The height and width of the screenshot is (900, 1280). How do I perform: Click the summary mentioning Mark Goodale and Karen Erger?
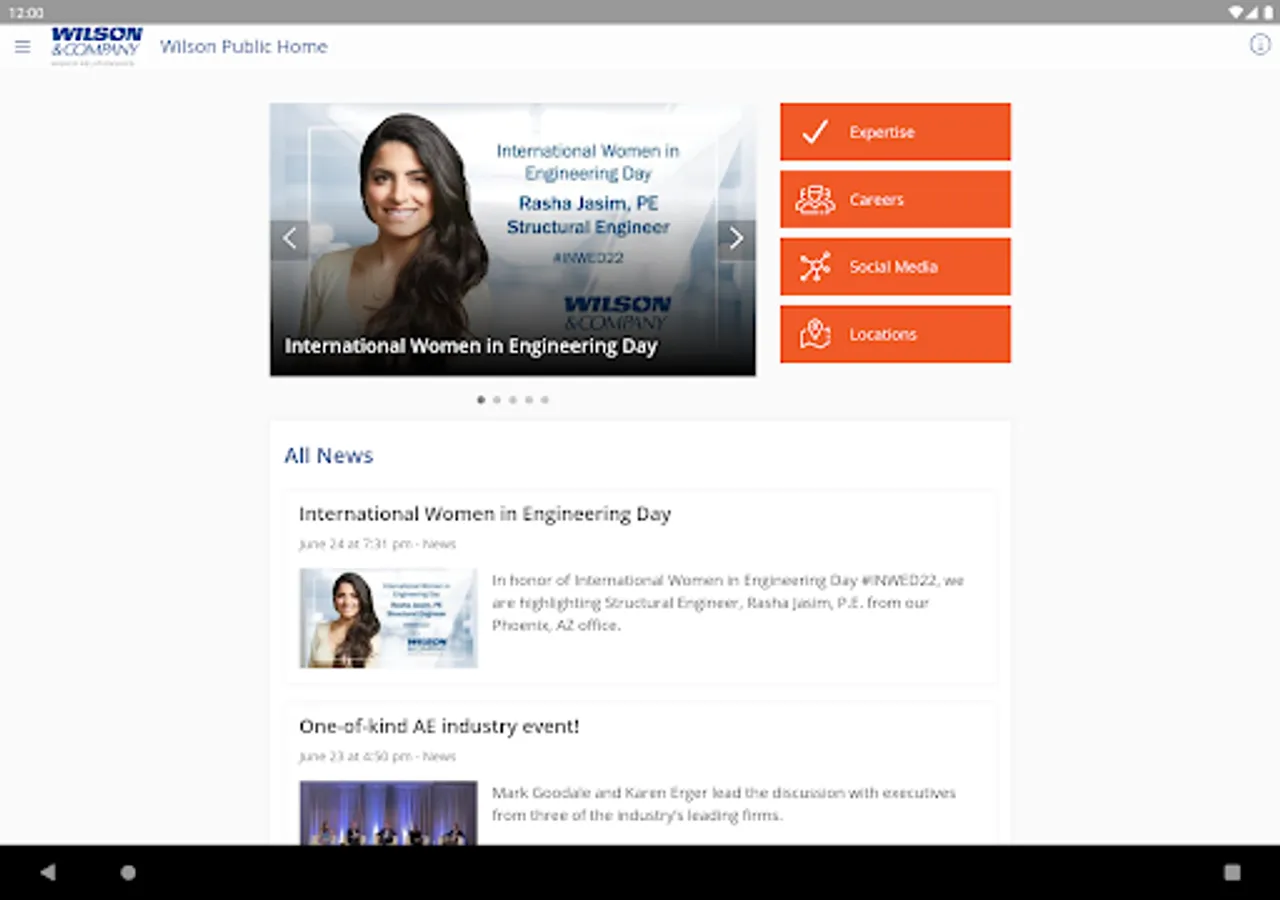(724, 804)
